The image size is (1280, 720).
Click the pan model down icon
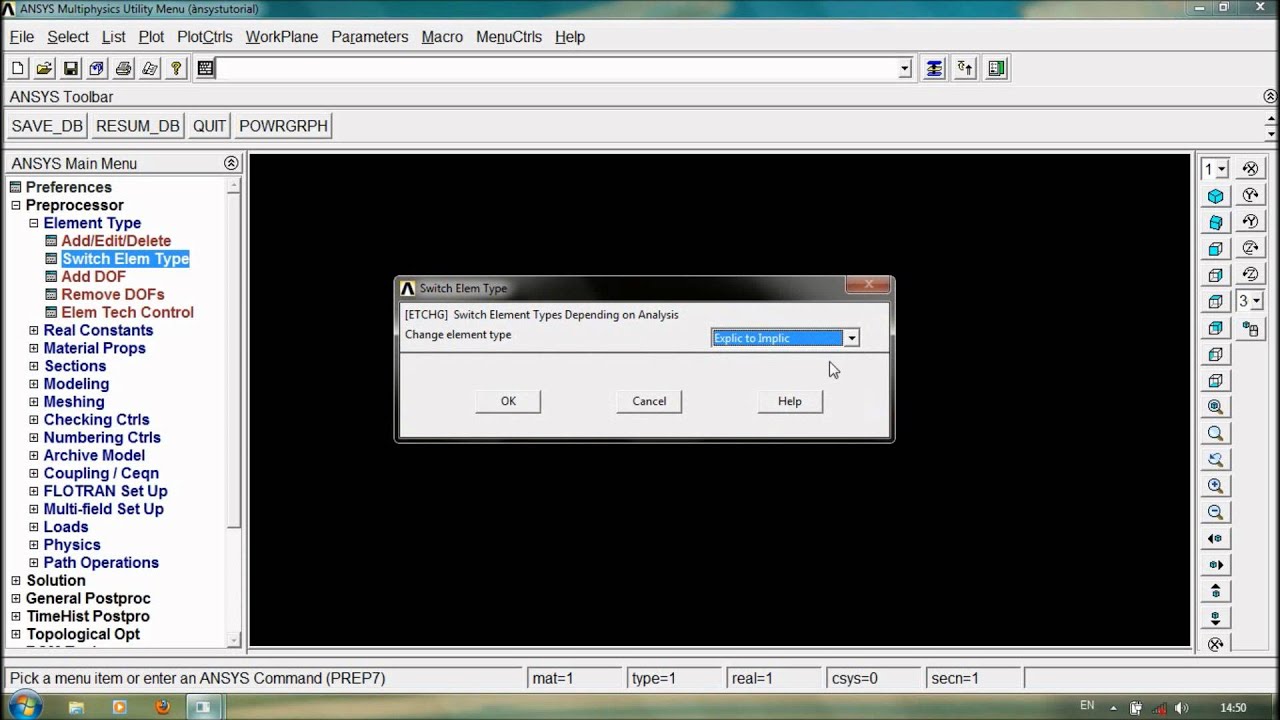1215,617
